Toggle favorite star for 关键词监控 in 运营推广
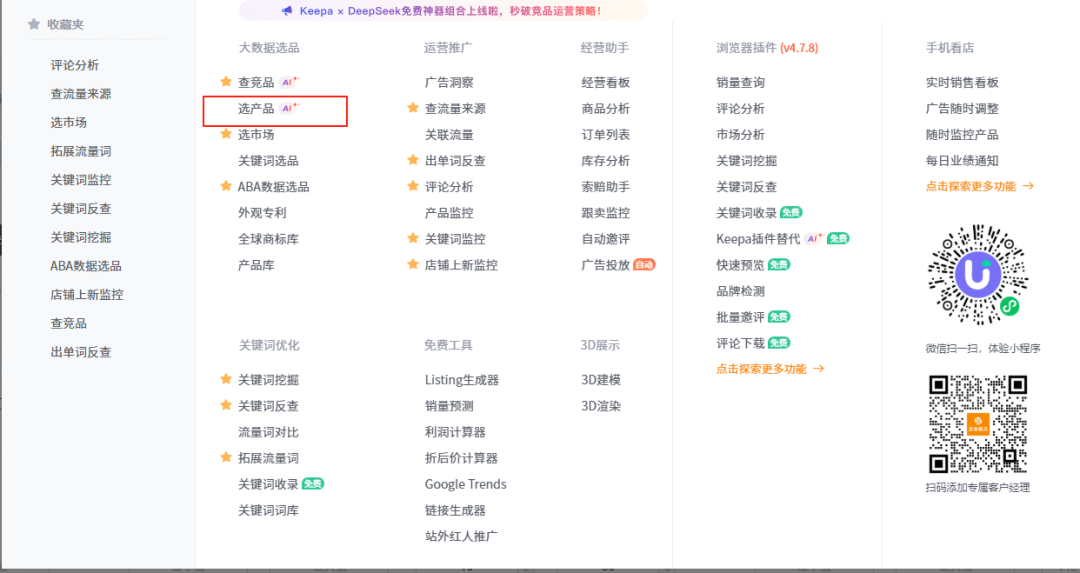 [x=413, y=238]
